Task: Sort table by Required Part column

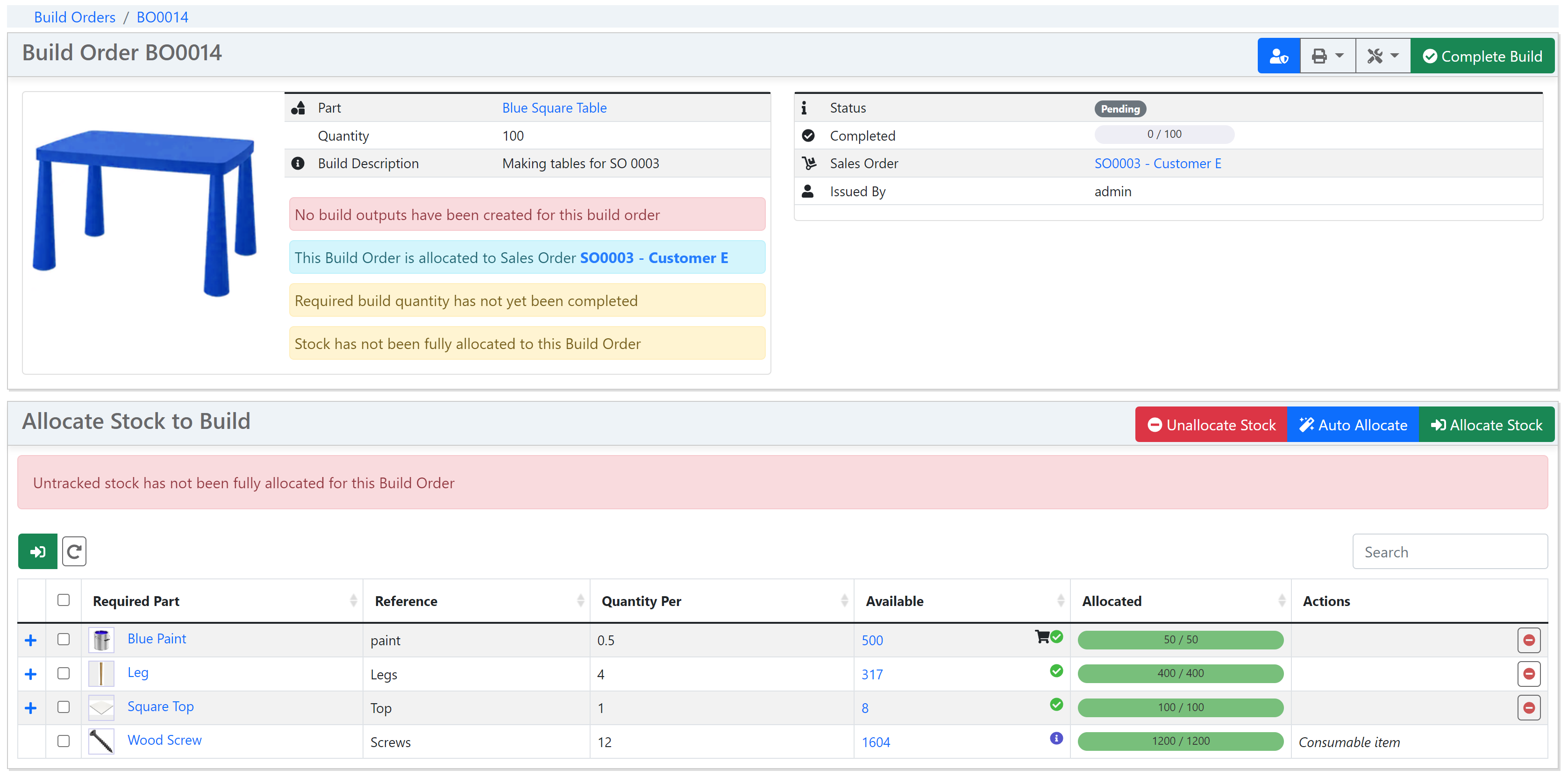Action: 136,601
